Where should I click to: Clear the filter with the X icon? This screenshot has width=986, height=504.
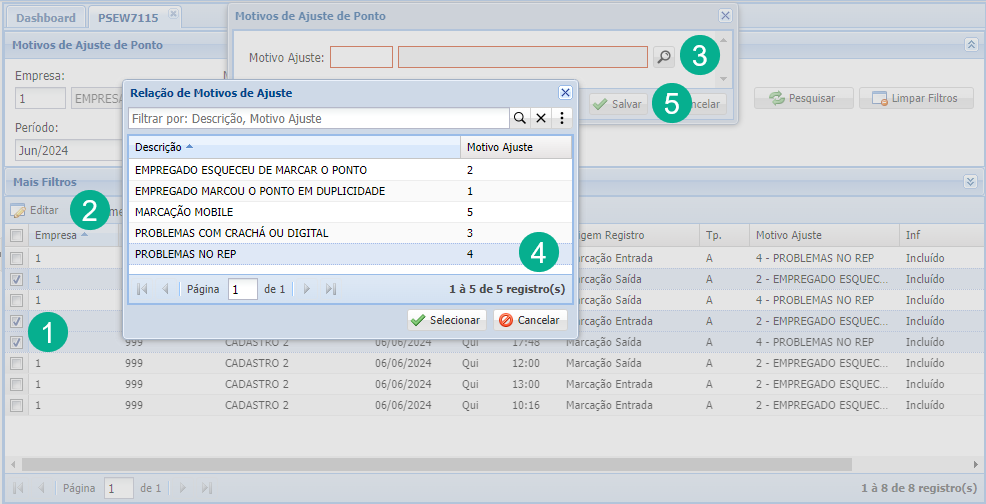[x=541, y=118]
